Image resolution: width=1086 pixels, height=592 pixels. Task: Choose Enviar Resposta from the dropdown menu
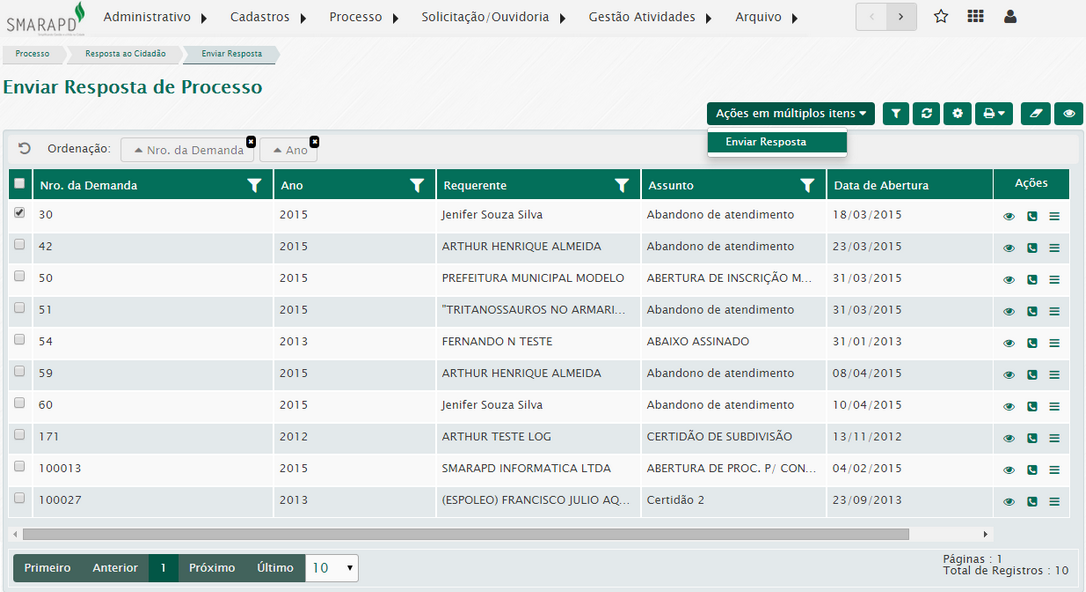tap(766, 142)
